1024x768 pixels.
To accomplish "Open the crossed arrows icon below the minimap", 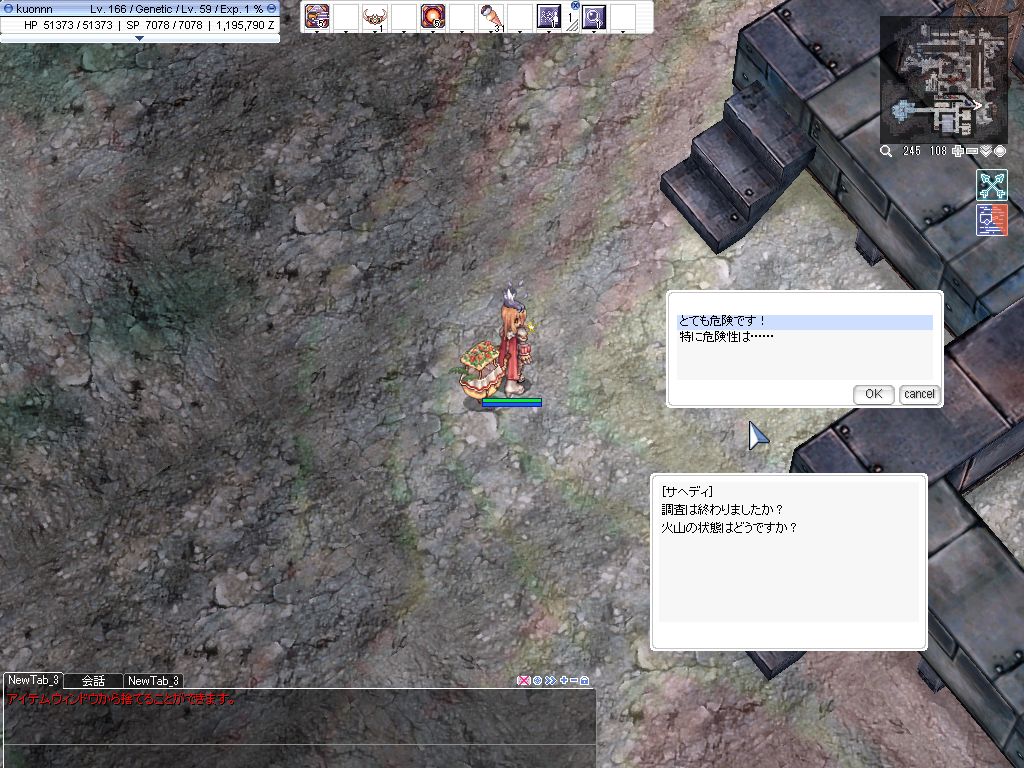I will click(x=992, y=185).
